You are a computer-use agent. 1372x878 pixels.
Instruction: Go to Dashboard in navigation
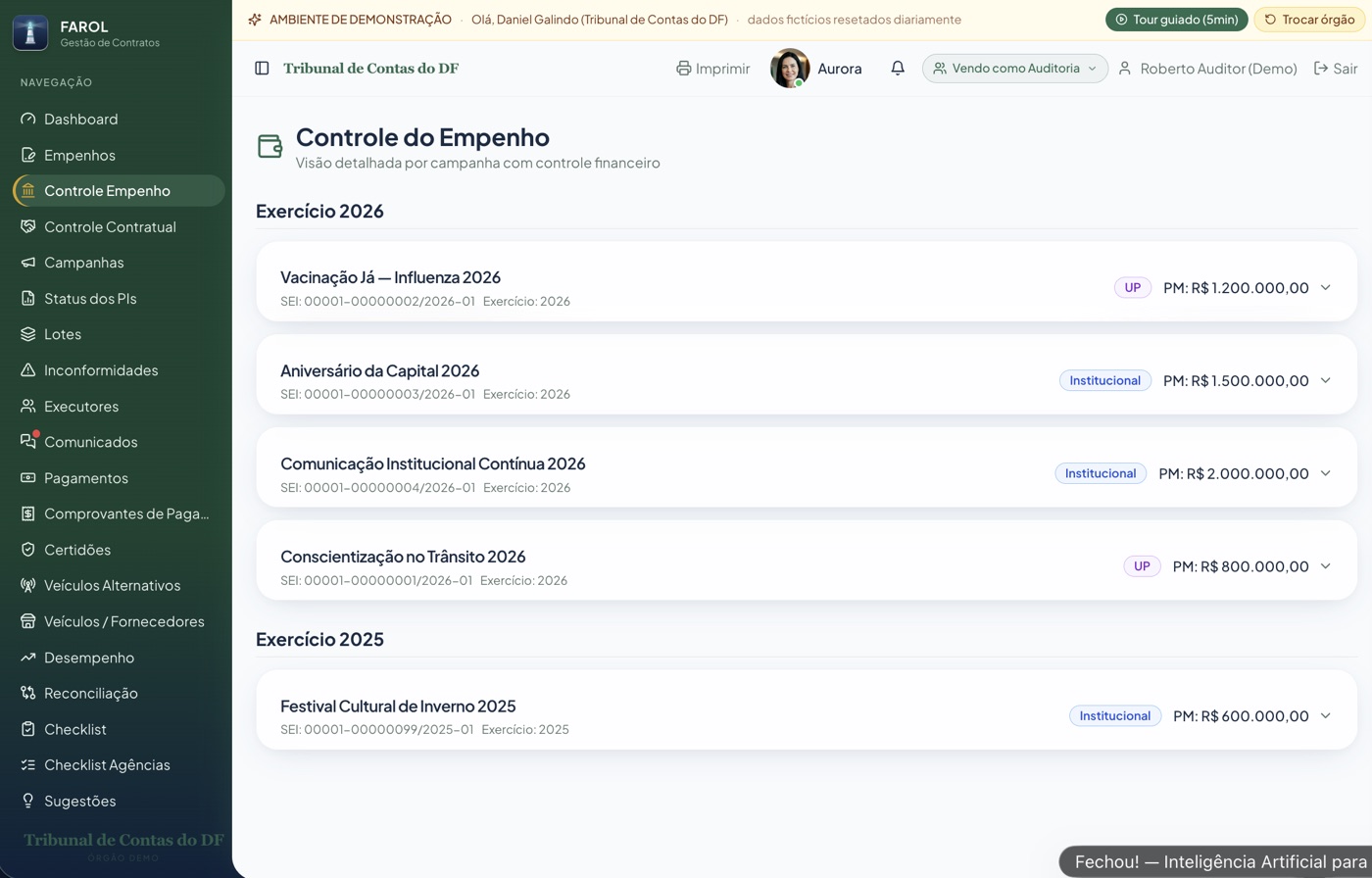[x=119, y=120]
